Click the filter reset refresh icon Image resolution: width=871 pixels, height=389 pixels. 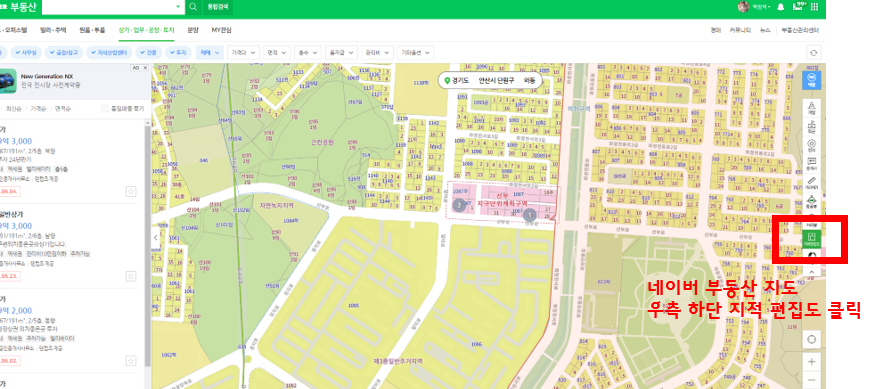(x=814, y=53)
